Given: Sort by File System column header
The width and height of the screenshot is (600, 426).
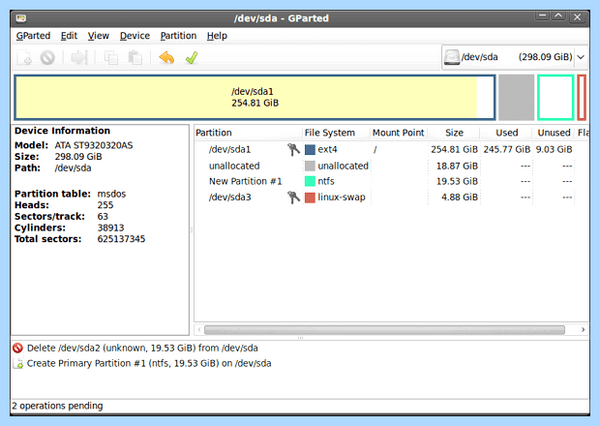Looking at the screenshot, I should pyautogui.click(x=336, y=133).
